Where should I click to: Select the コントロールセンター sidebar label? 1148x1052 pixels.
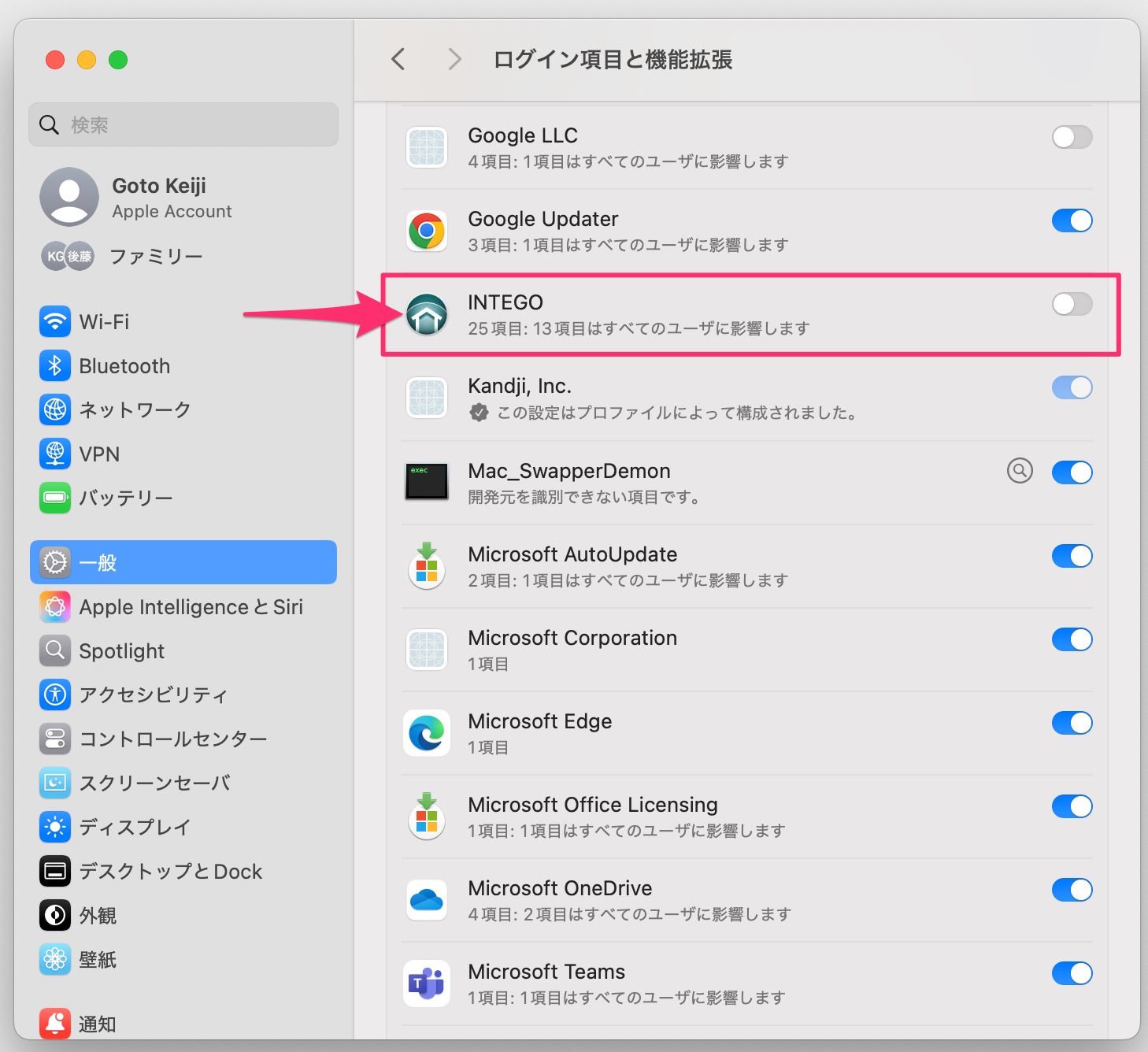click(x=173, y=739)
